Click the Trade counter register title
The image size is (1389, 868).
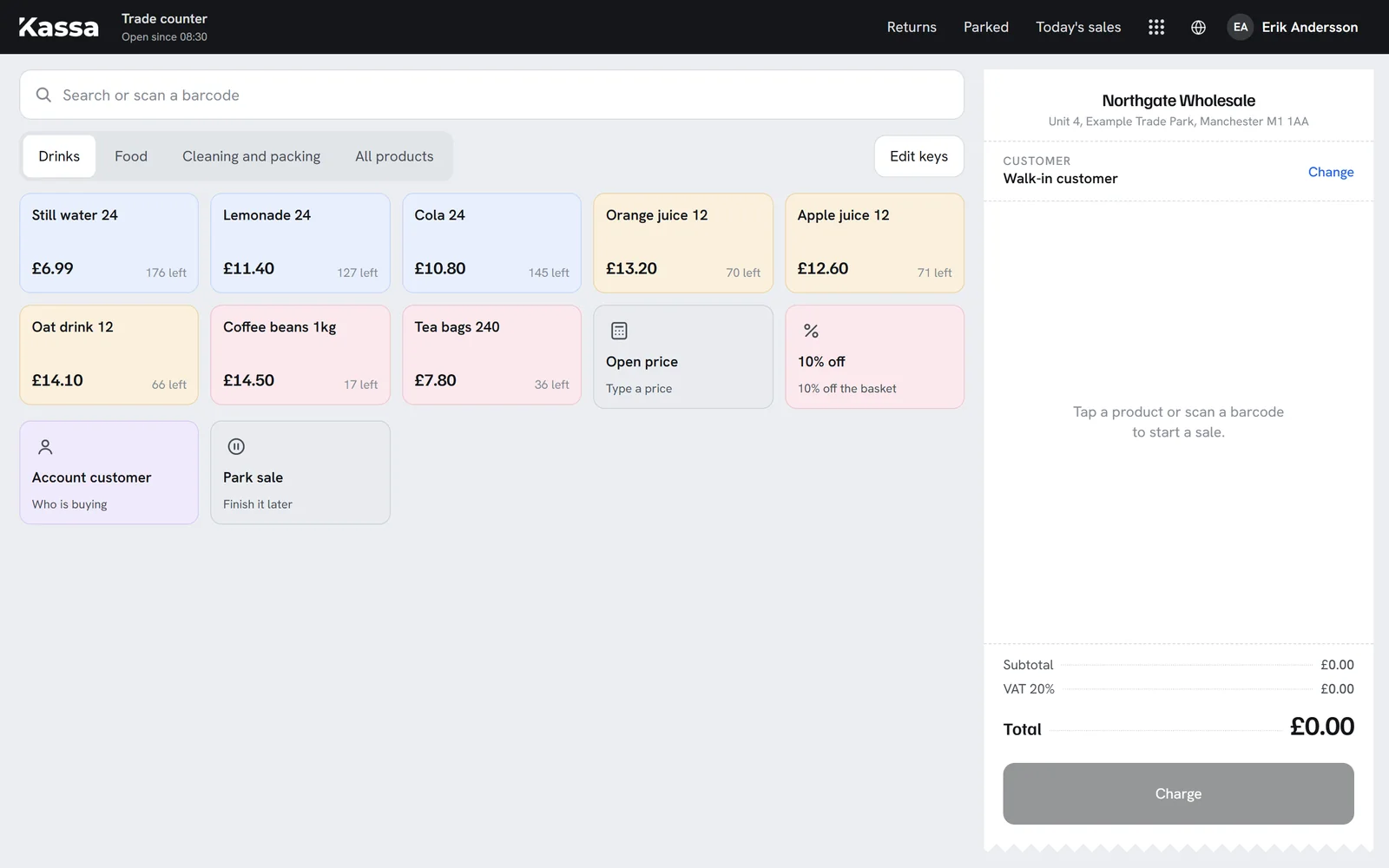pyautogui.click(x=164, y=18)
